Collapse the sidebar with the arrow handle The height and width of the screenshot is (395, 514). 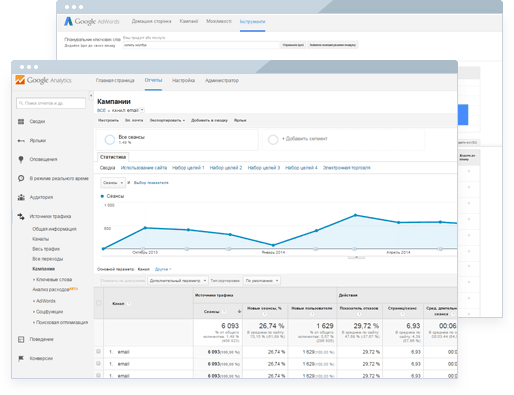(91, 96)
